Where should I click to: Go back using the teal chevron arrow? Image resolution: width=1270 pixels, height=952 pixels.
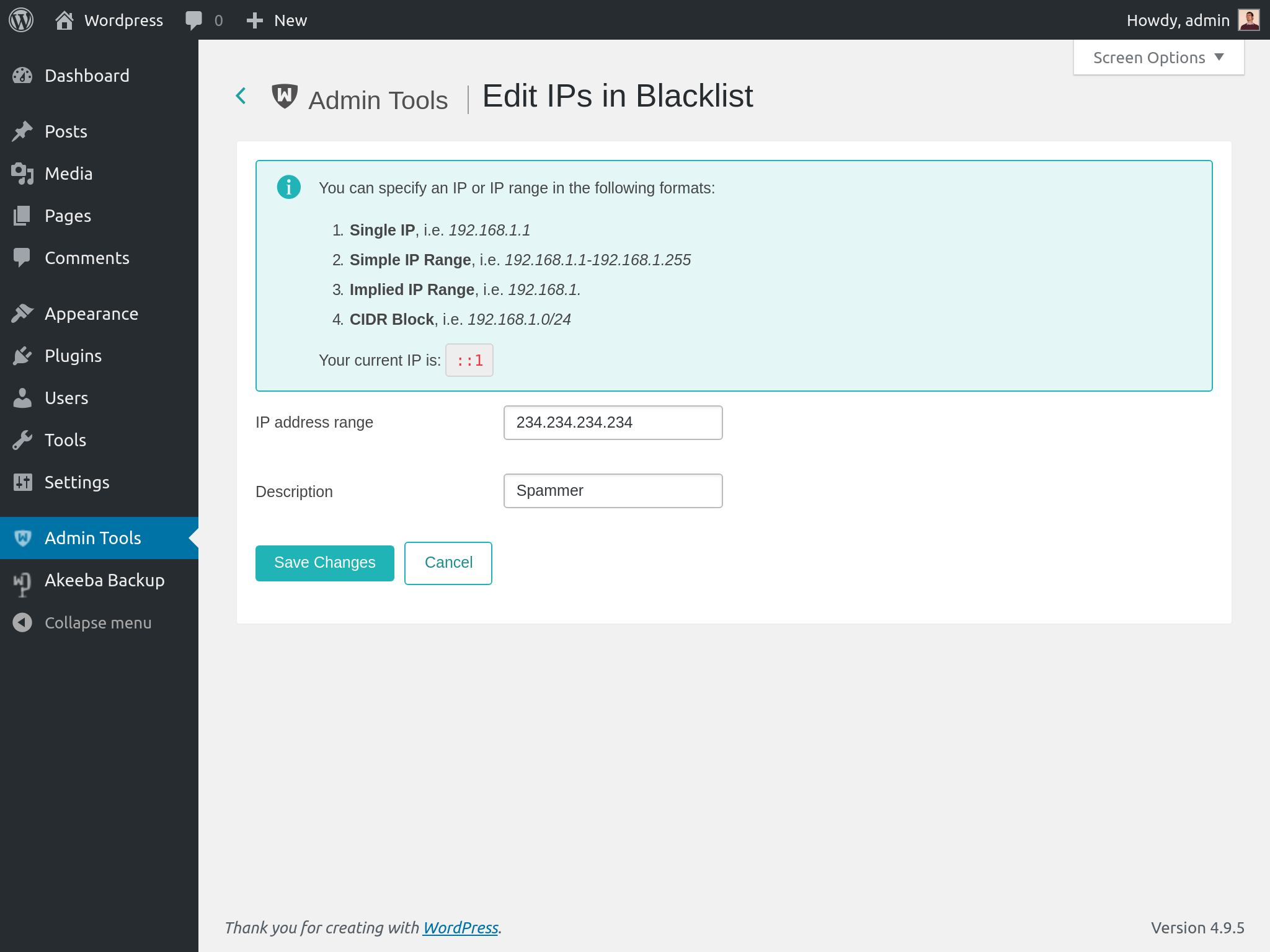241,96
